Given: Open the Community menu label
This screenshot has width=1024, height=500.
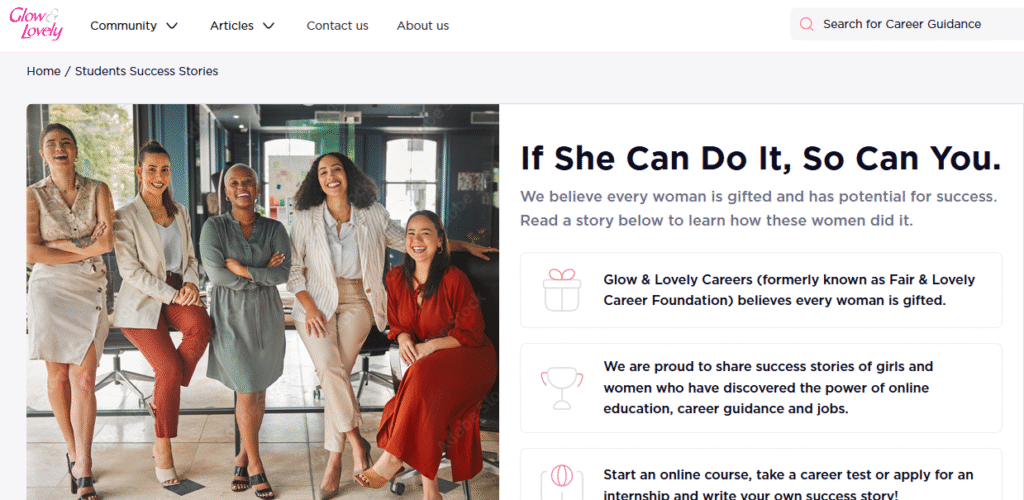Looking at the screenshot, I should tap(123, 26).
